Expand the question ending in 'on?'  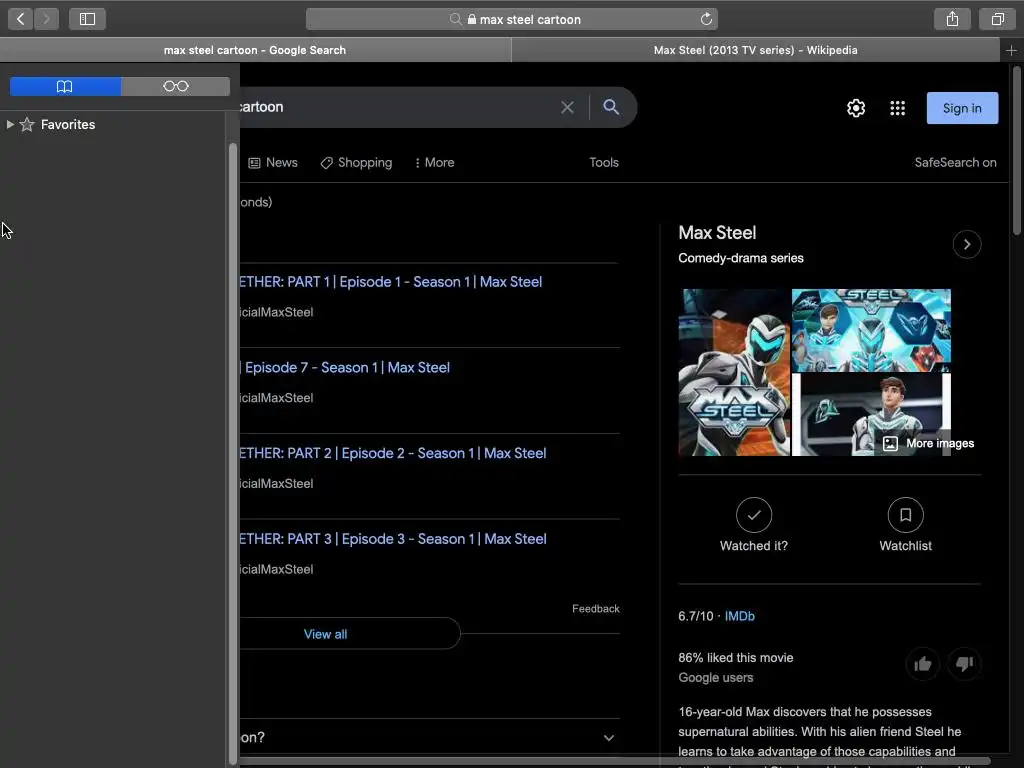428,737
